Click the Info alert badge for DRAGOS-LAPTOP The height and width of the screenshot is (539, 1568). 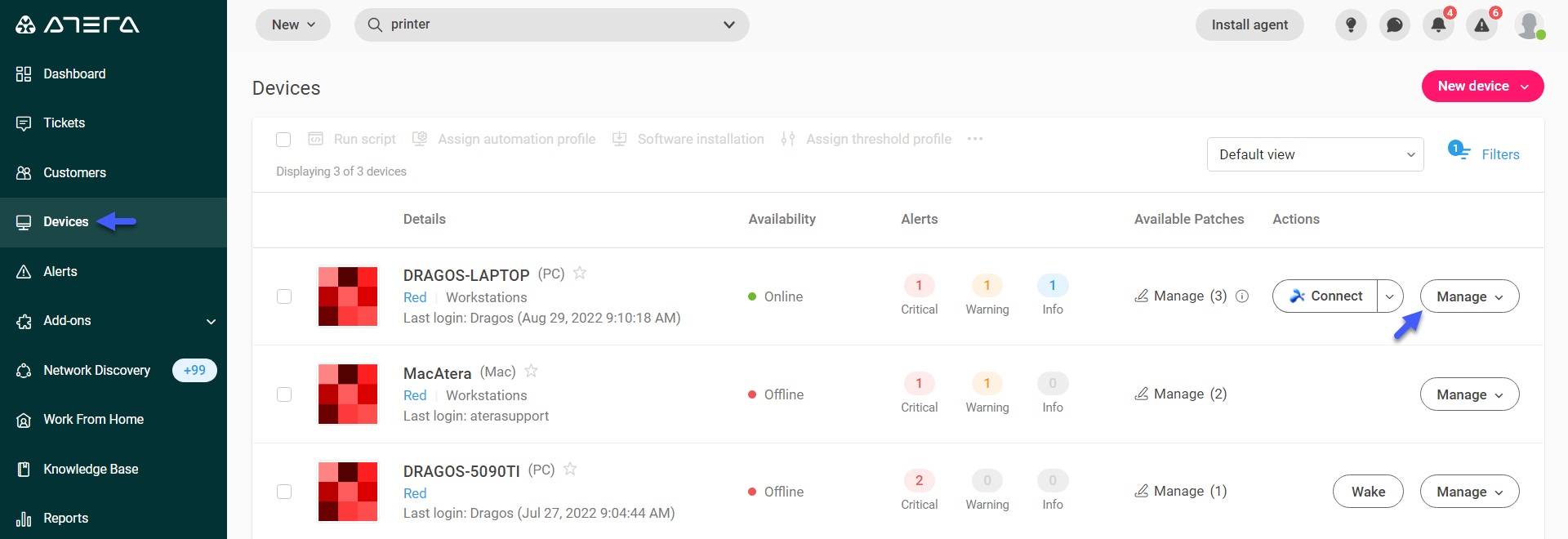[1053, 285]
